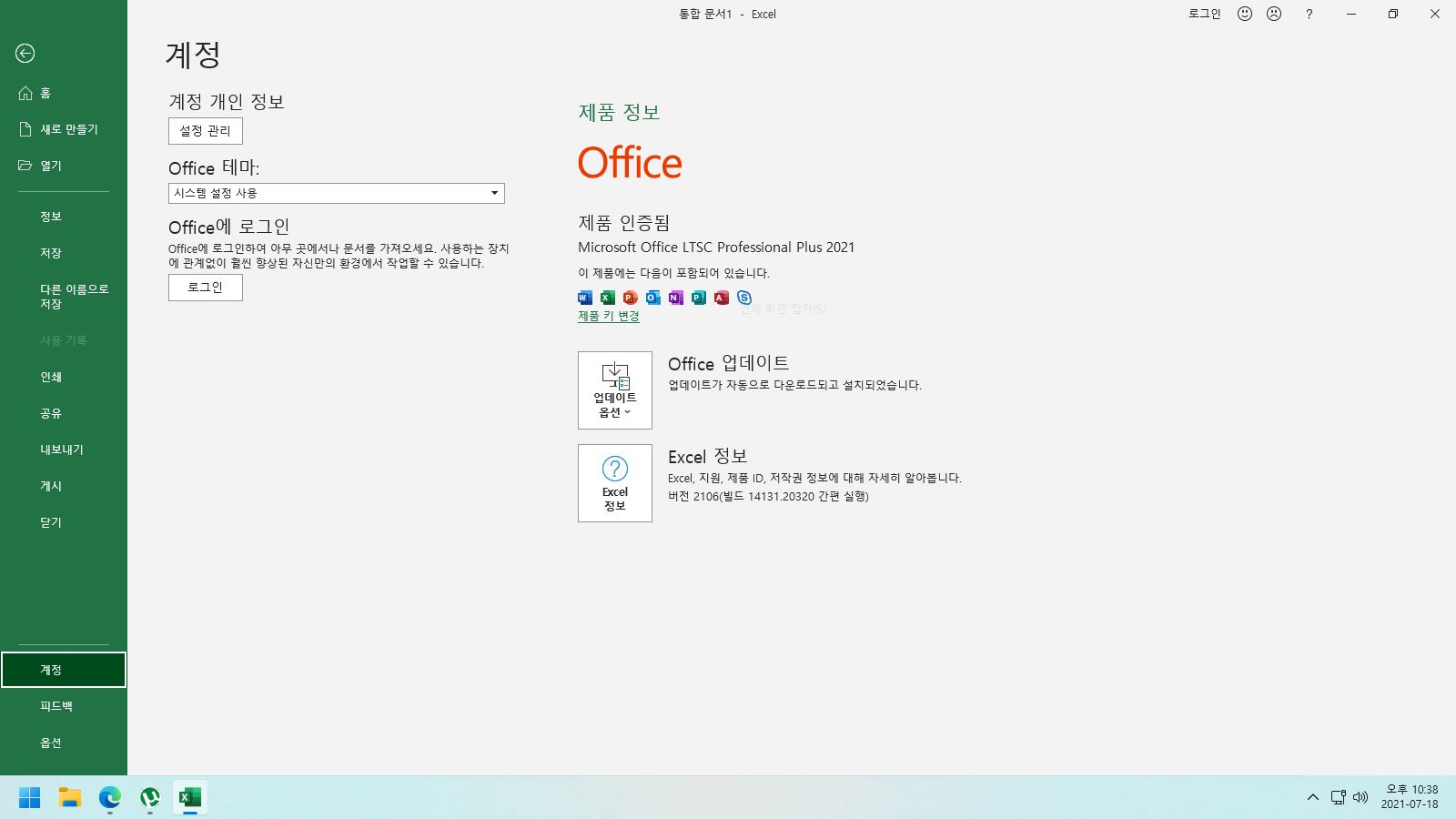Open the Windows Start menu
Screen dimensions: 1456x819
click(x=30, y=798)
